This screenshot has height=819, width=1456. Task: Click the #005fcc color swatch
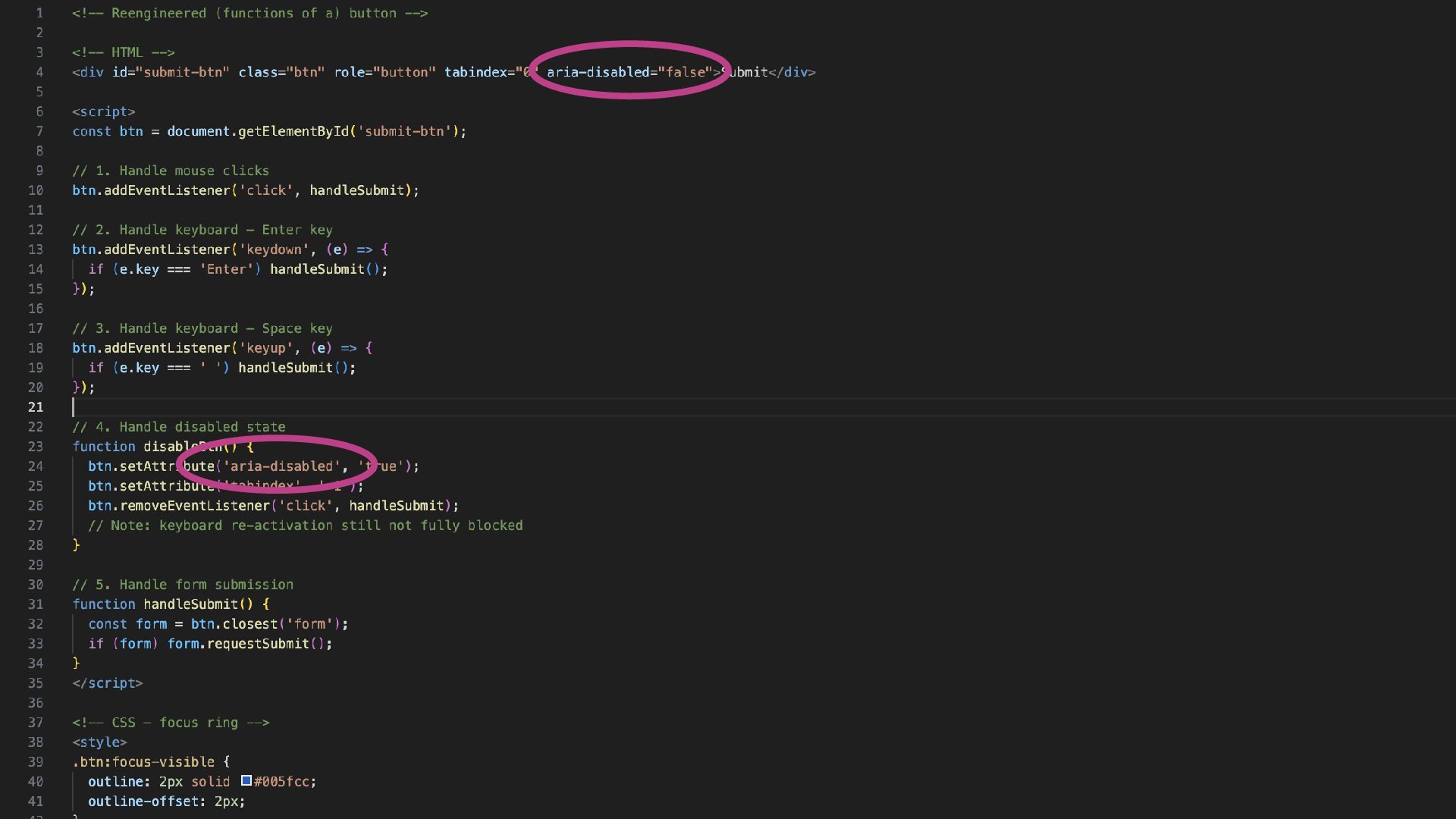[246, 780]
